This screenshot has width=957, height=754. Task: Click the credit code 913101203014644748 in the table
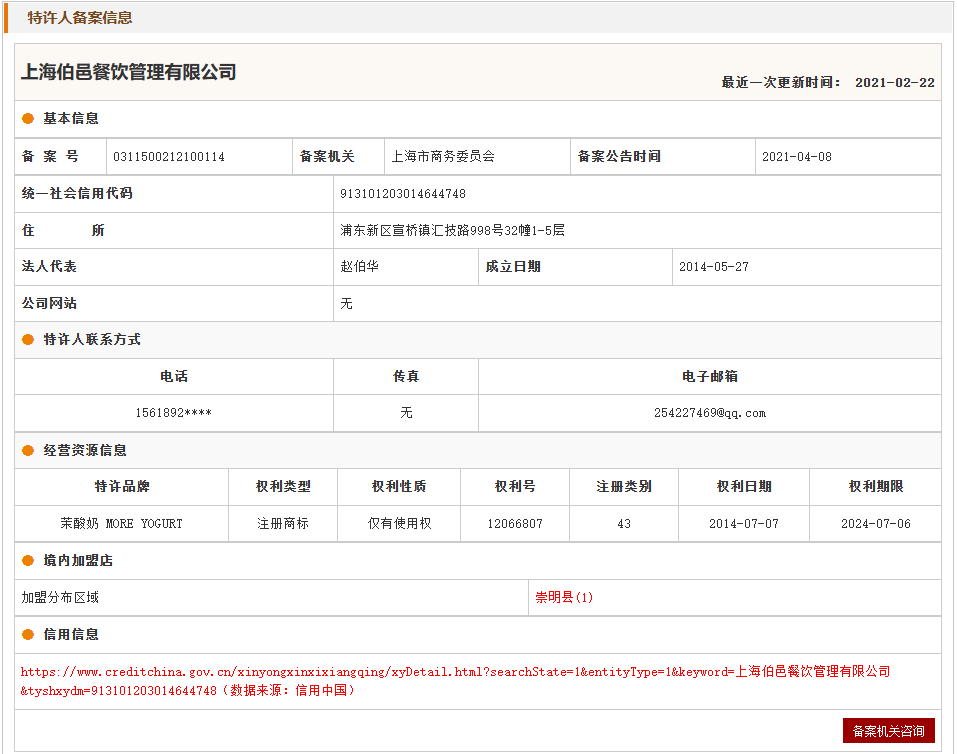pos(403,194)
